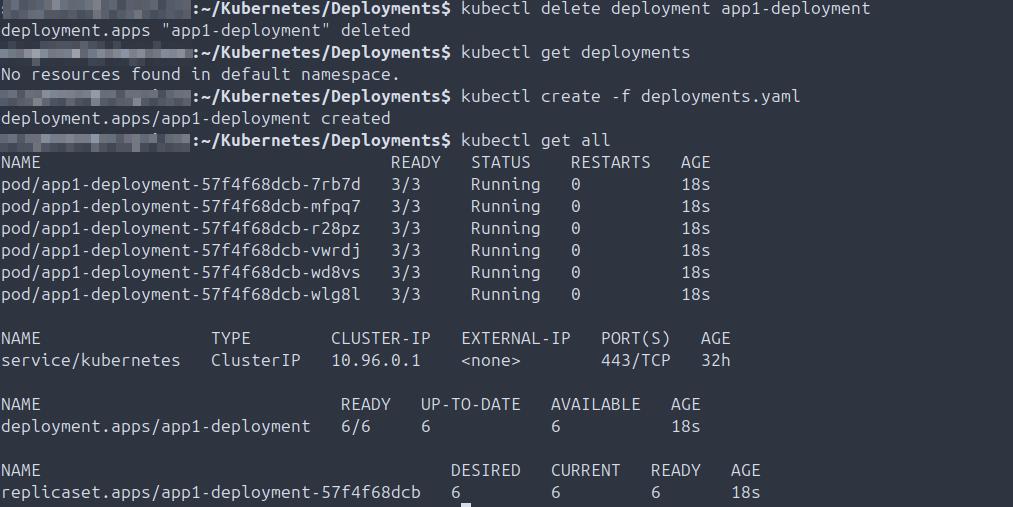Click the pod name ending in mfpq7
This screenshot has width=1013, height=507.
pos(181,206)
